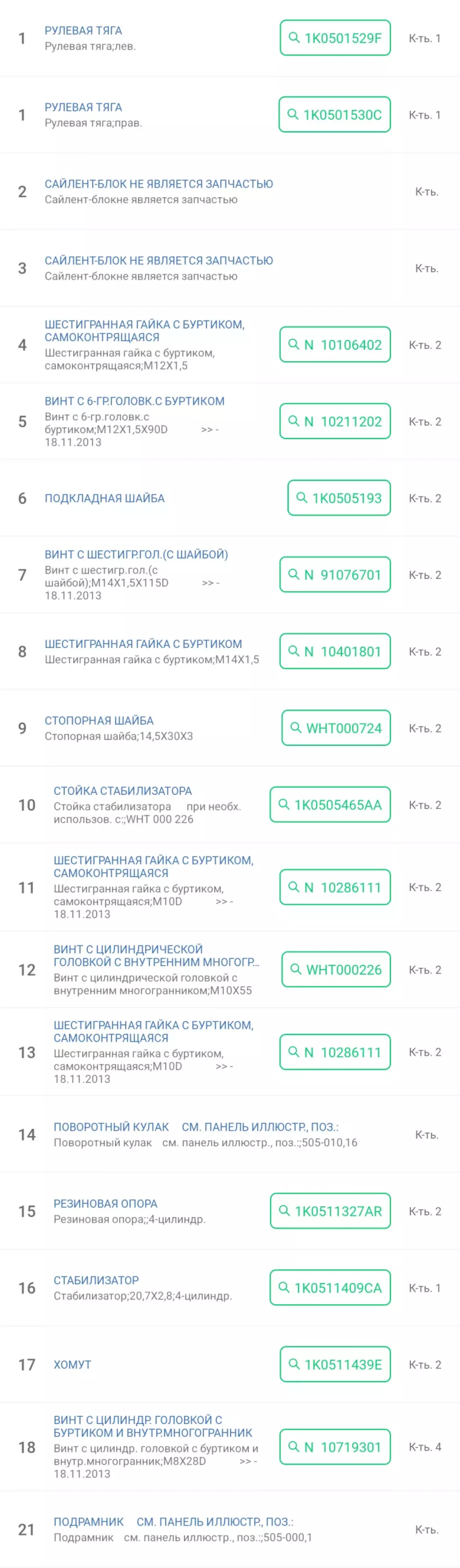Viewport: 460px width, 1568px height.
Task: Search part number N 10211202
Action: [335, 421]
